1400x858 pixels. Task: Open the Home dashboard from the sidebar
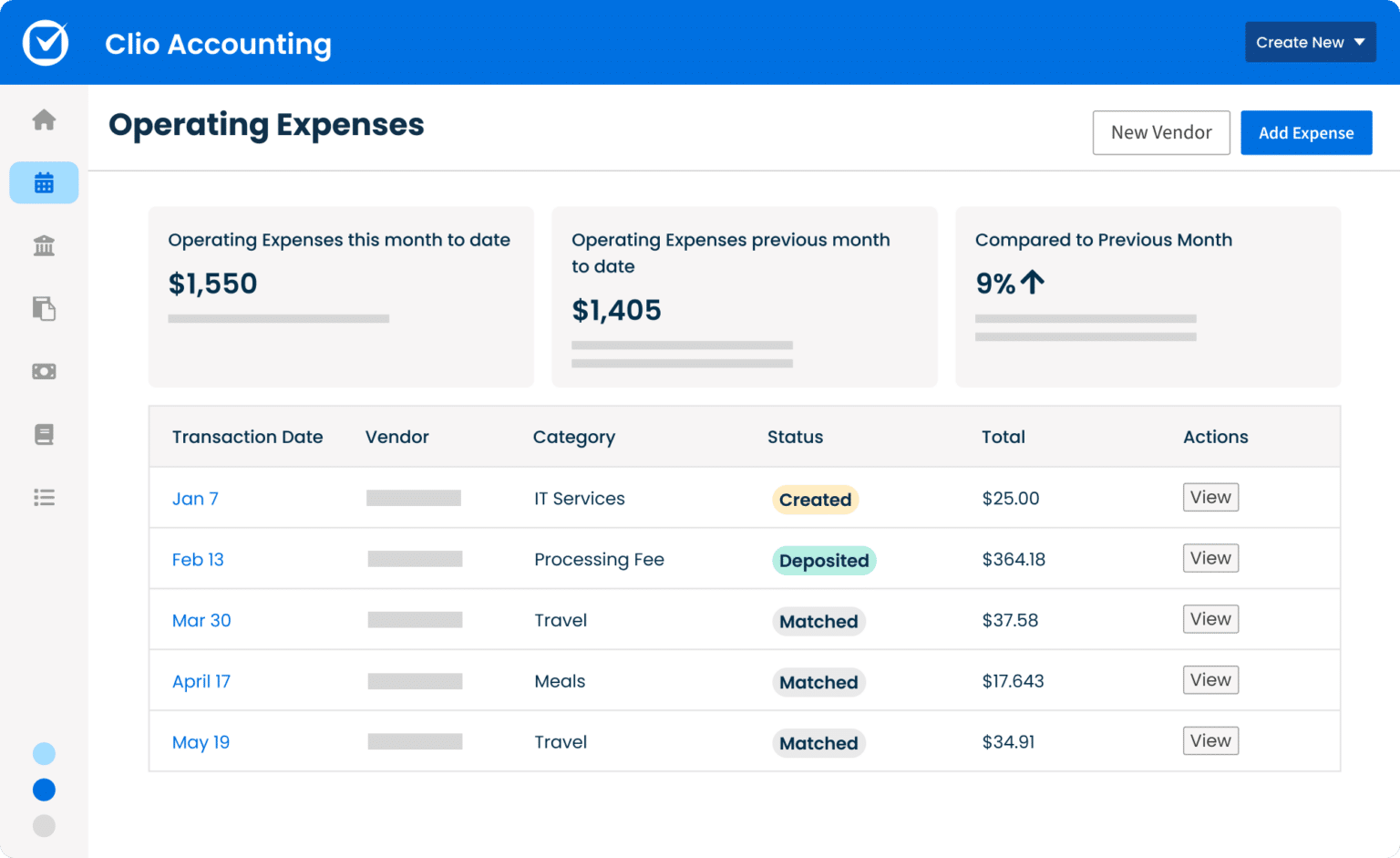click(x=44, y=119)
